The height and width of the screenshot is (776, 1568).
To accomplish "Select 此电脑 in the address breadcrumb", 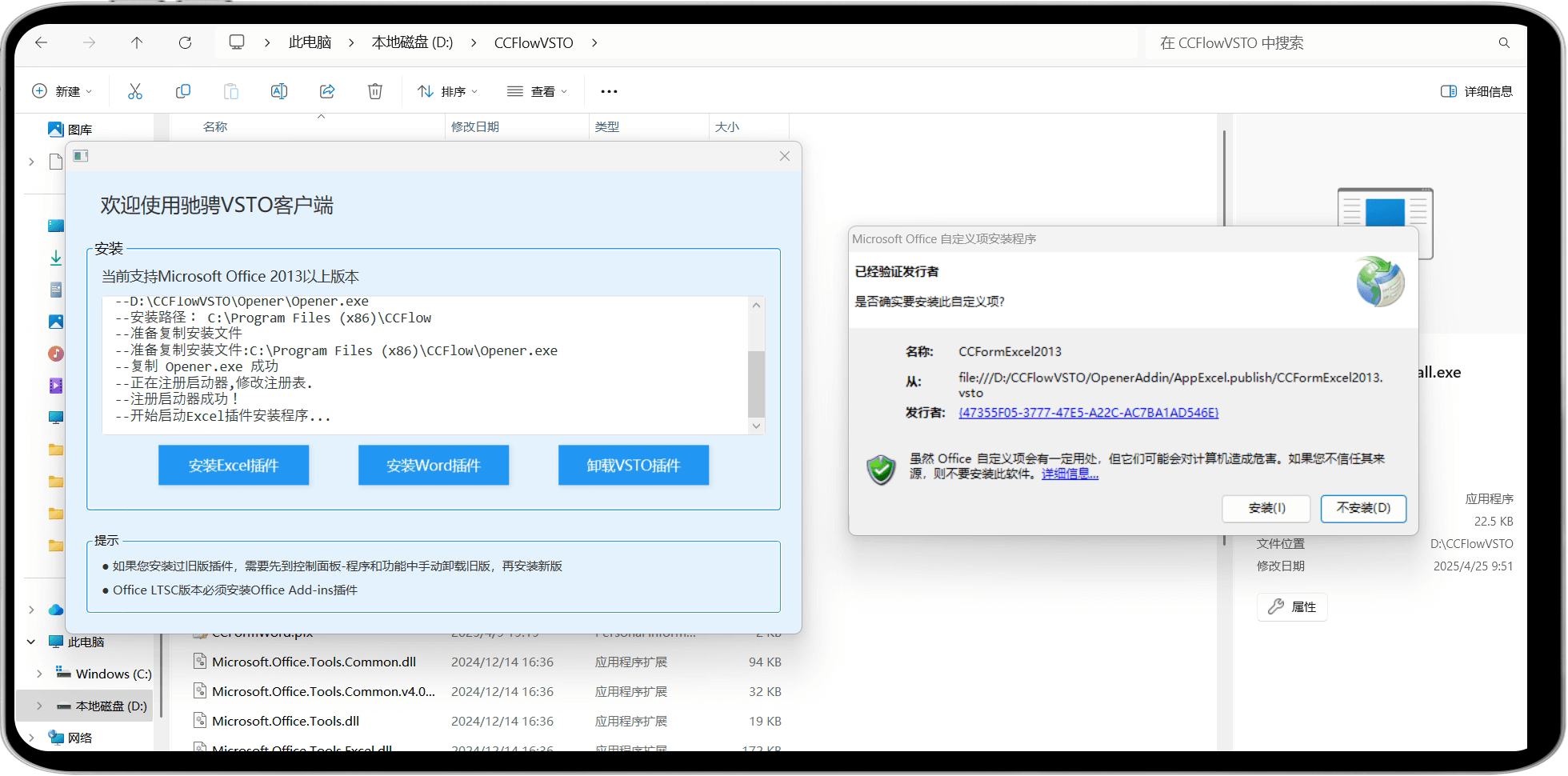I will (310, 42).
